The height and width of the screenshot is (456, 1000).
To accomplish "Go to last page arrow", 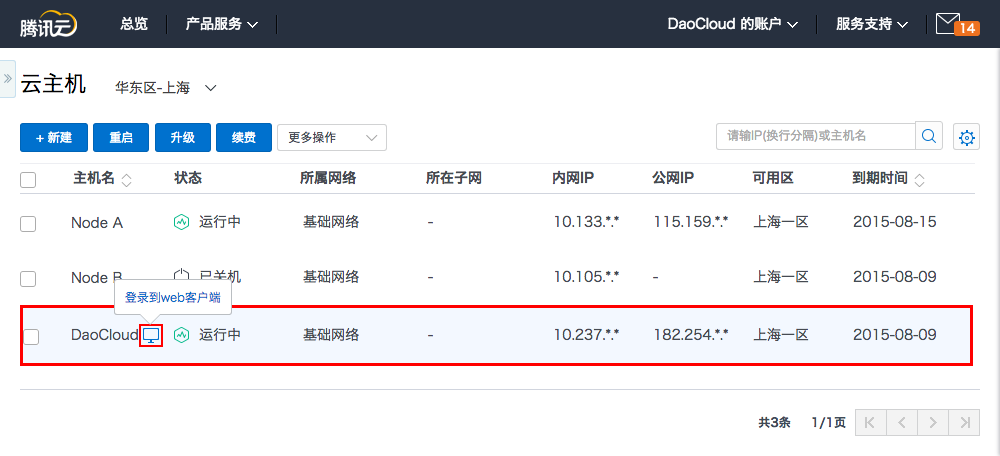I will [x=964, y=422].
